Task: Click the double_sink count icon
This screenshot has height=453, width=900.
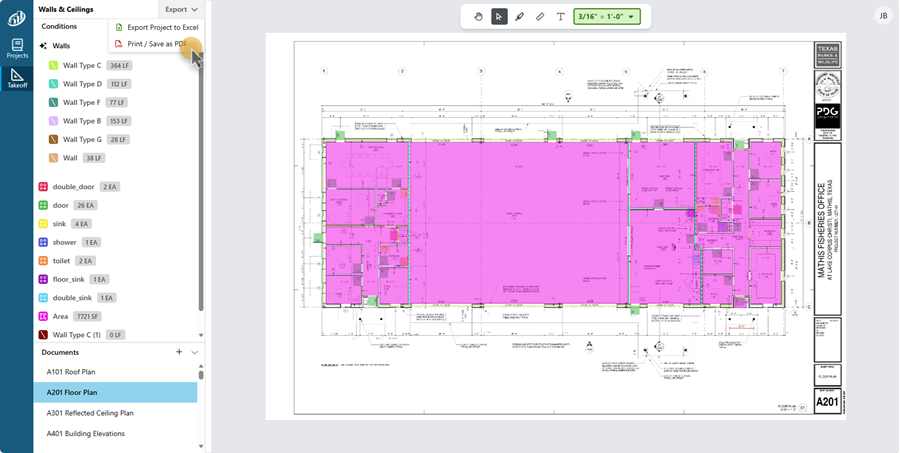Action: (x=43, y=297)
